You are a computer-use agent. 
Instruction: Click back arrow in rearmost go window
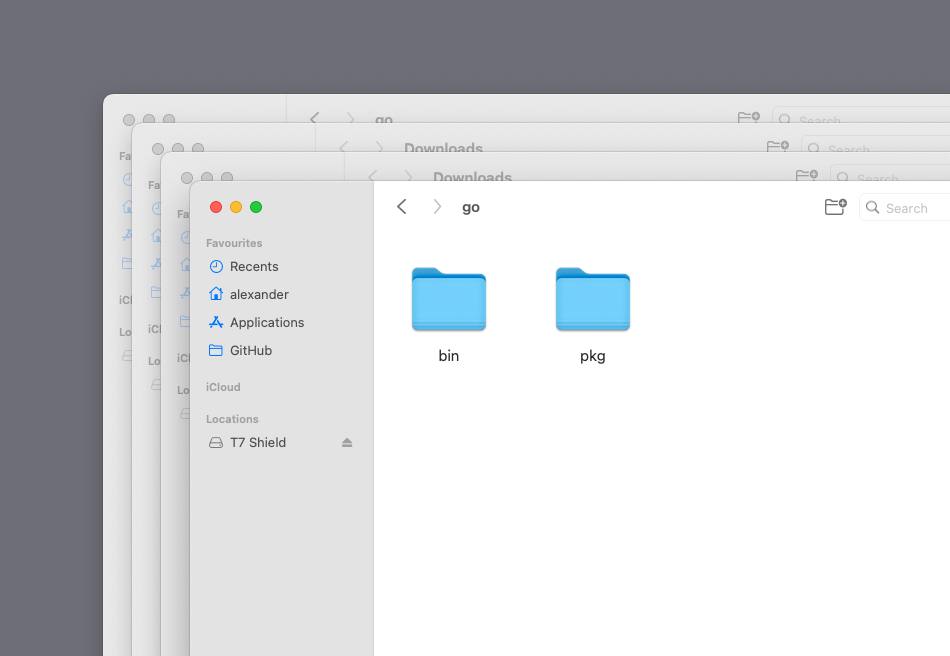tap(314, 118)
